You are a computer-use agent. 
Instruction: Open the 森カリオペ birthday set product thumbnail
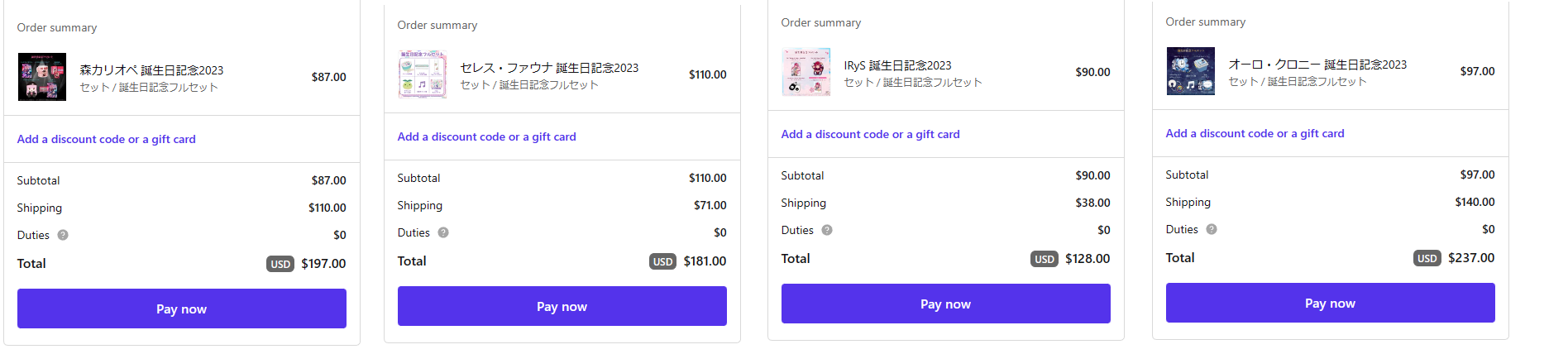point(42,77)
